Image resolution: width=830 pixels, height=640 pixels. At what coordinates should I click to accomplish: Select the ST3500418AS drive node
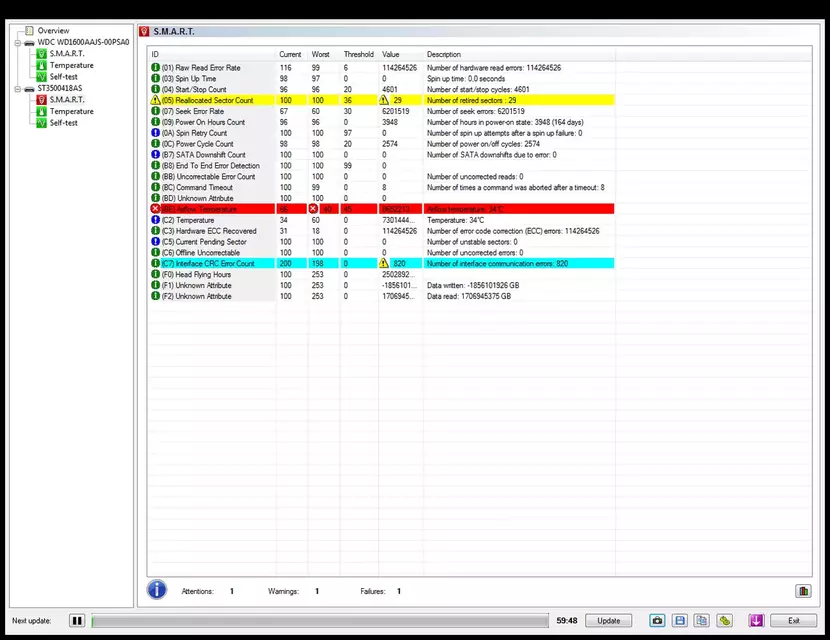tap(60, 88)
